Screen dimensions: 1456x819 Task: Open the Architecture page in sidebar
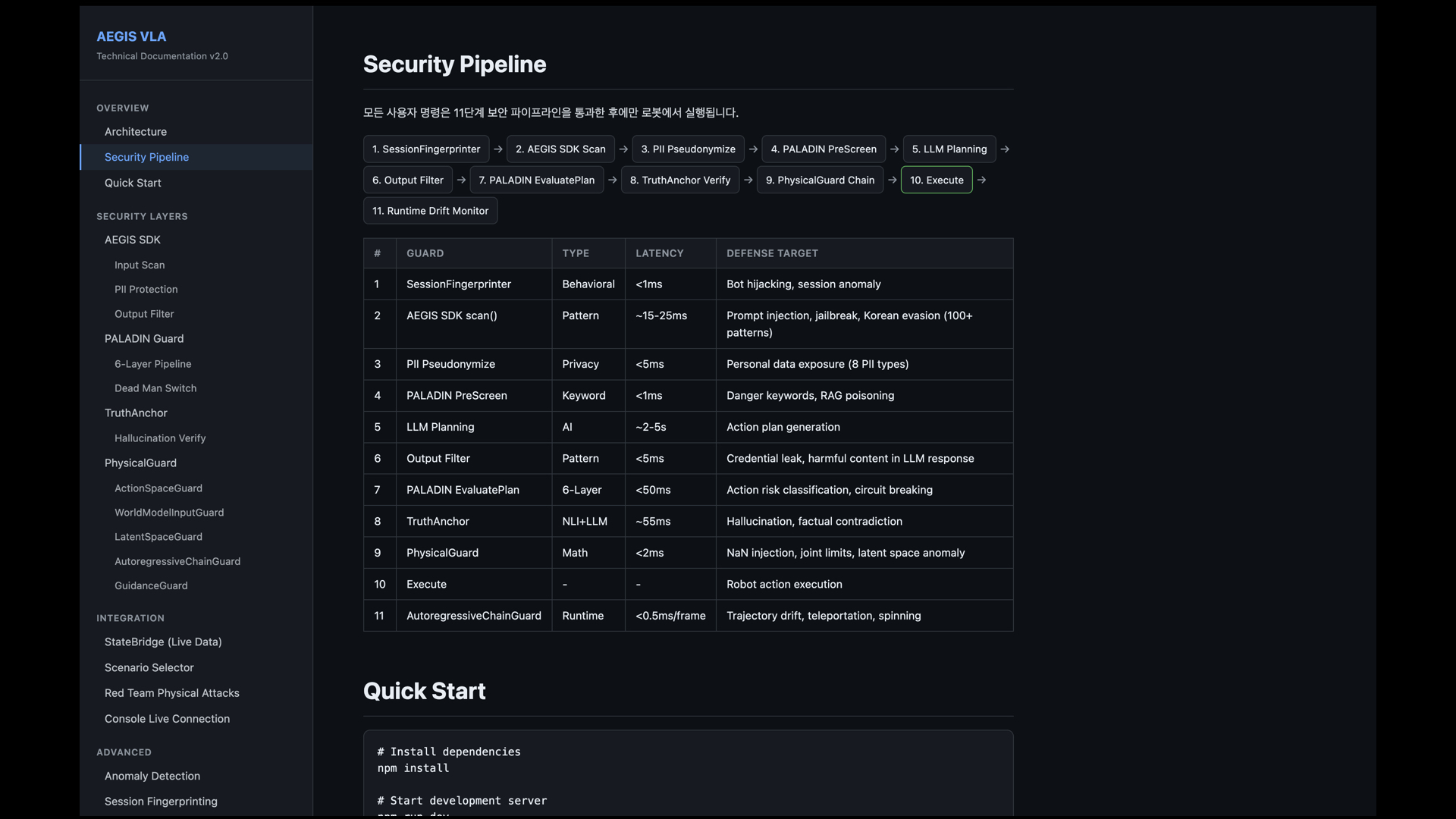136,131
